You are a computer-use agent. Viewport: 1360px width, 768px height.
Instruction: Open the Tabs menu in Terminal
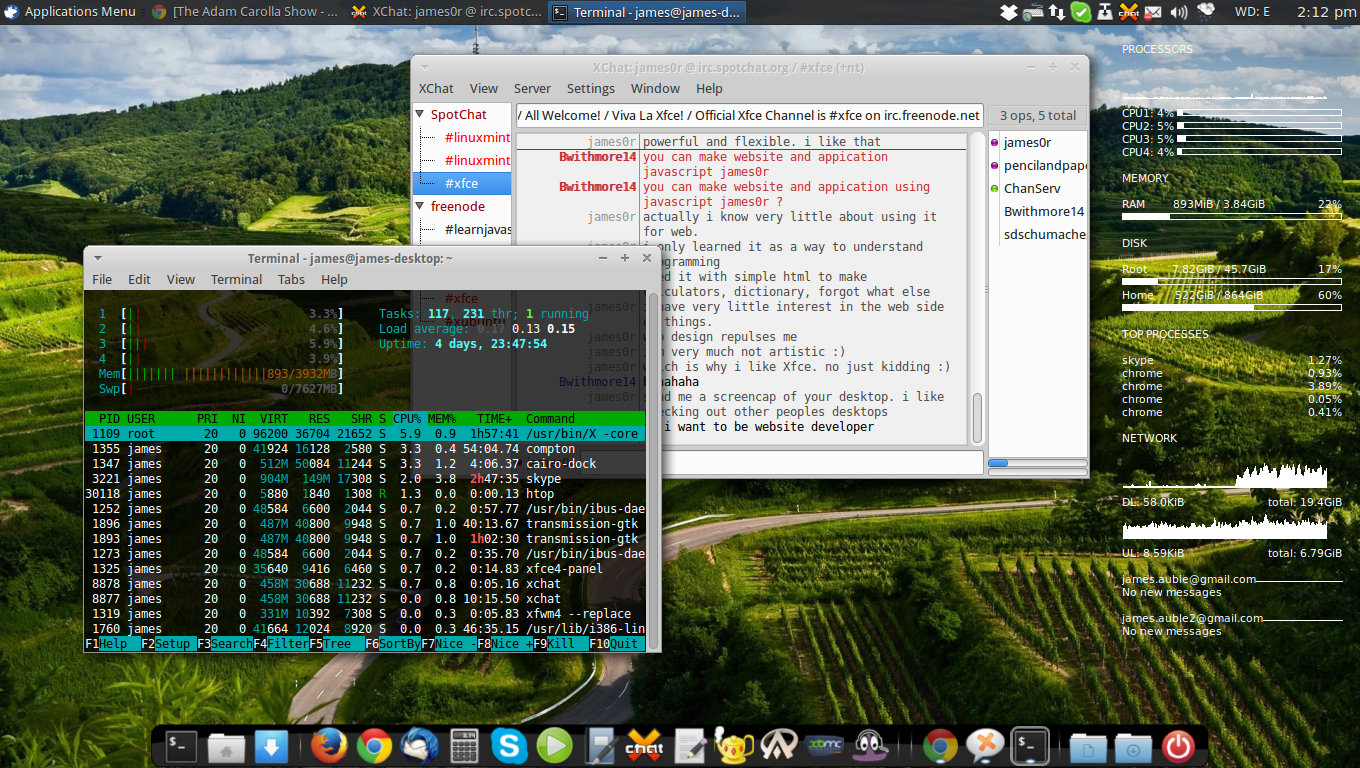[x=291, y=280]
